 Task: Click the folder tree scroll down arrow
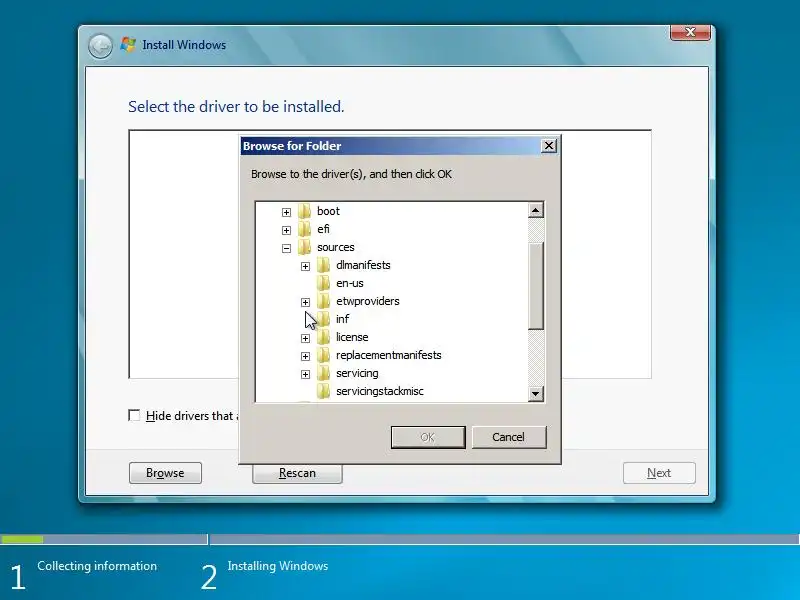536,393
